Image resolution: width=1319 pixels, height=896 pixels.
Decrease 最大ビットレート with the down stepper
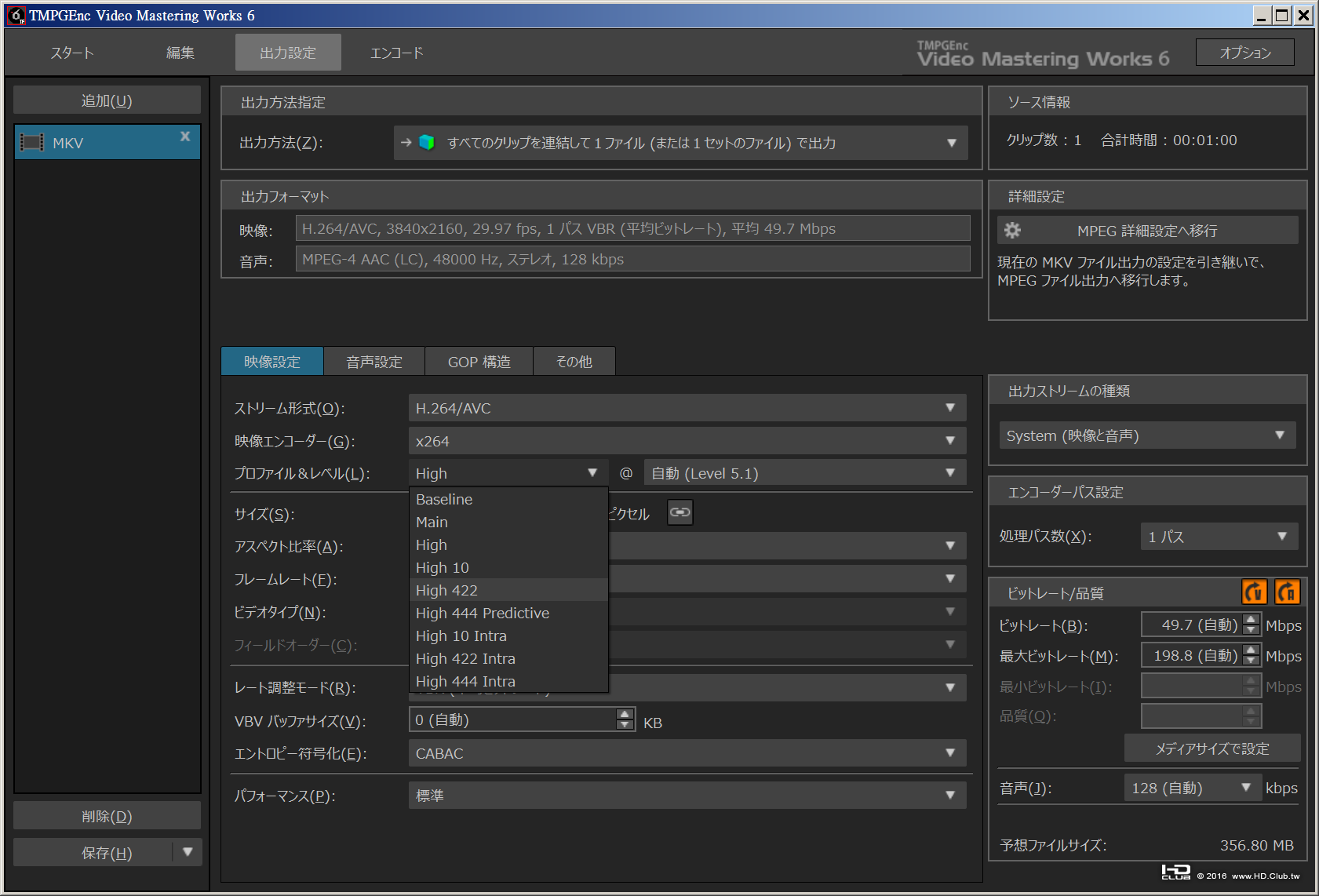[1252, 661]
